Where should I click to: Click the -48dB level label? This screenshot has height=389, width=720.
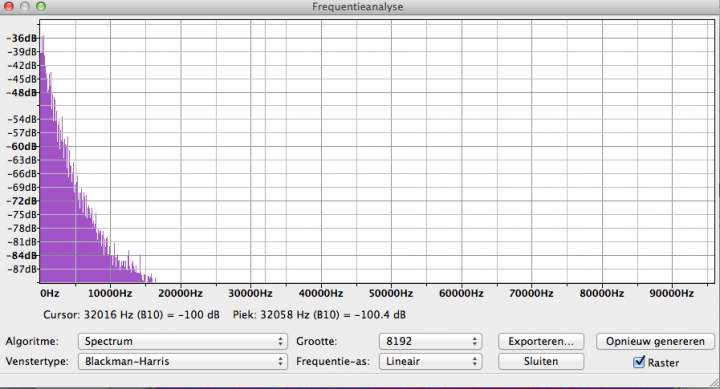point(22,92)
